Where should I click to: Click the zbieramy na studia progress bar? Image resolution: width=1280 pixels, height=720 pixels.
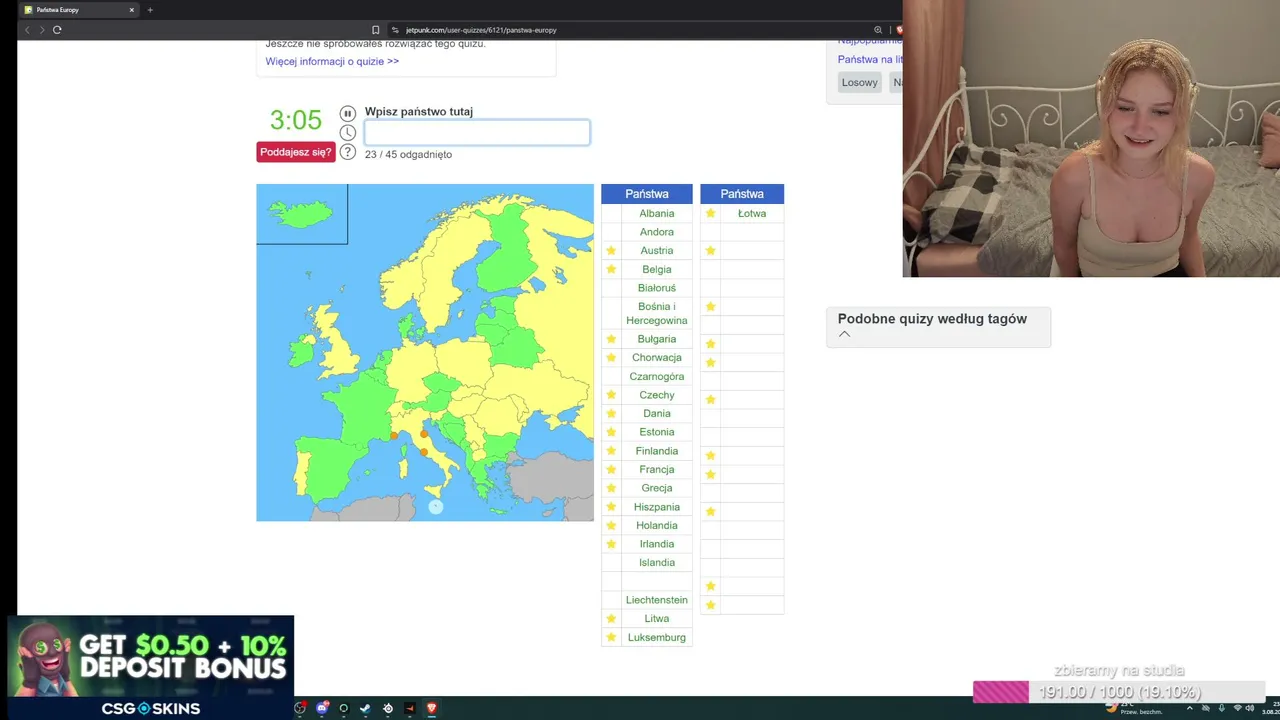click(1118, 692)
